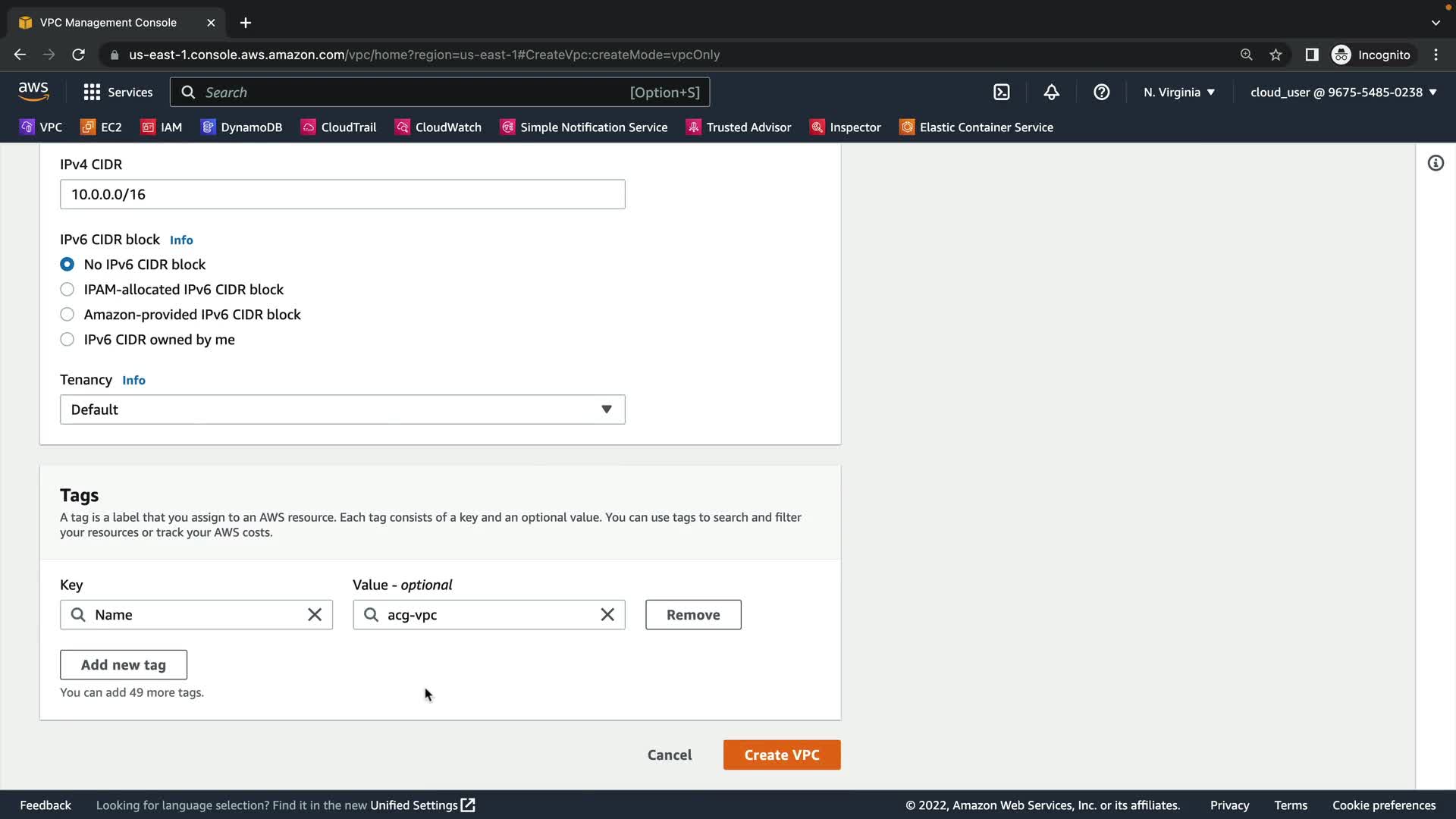
Task: Open the N. Virginia region selector
Action: [x=1178, y=92]
